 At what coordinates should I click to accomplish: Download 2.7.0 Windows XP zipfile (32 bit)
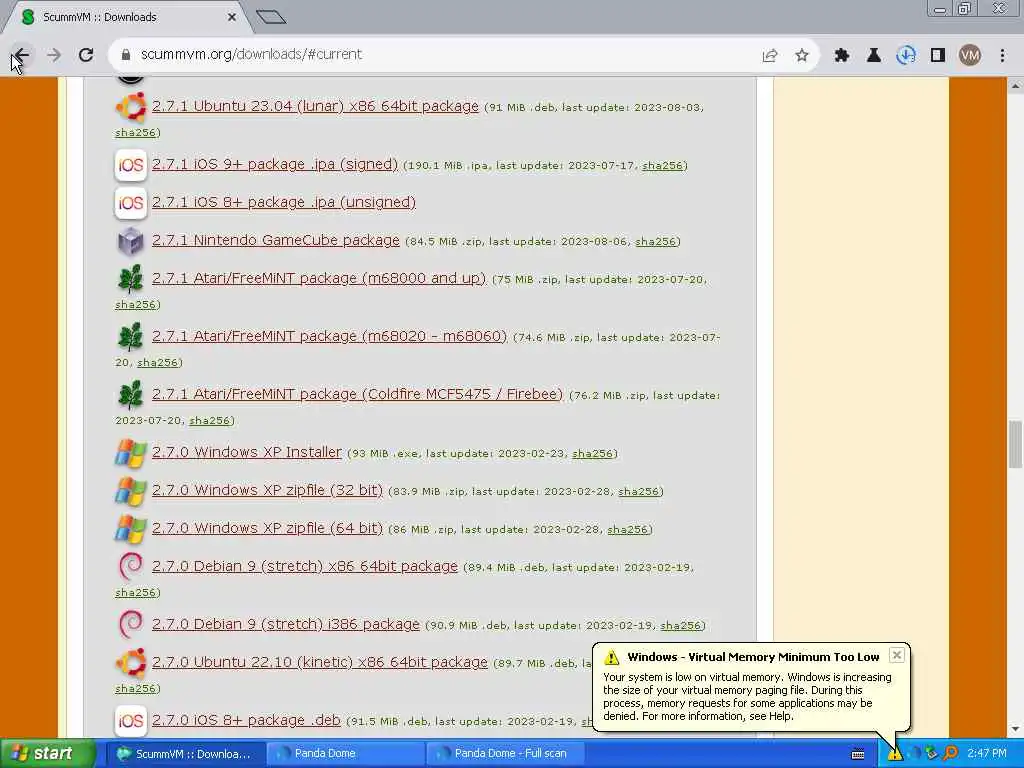268,490
